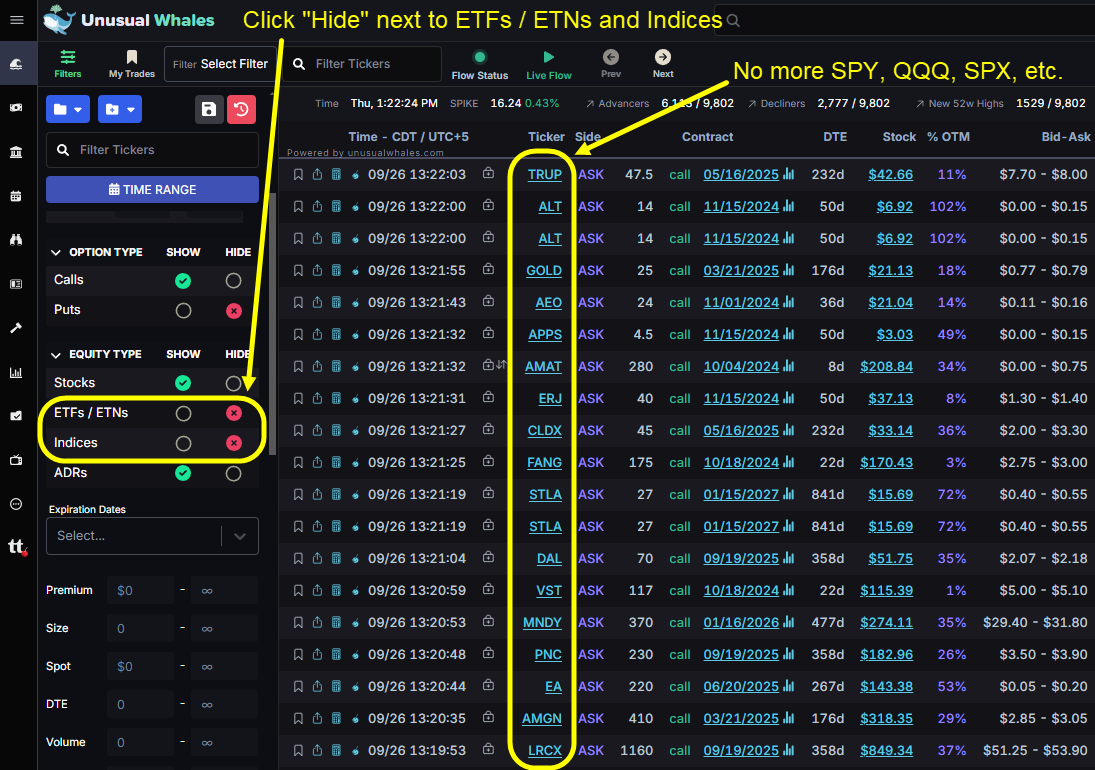This screenshot has height=770, width=1095.
Task: Open the AMAT ticker link
Action: (543, 367)
